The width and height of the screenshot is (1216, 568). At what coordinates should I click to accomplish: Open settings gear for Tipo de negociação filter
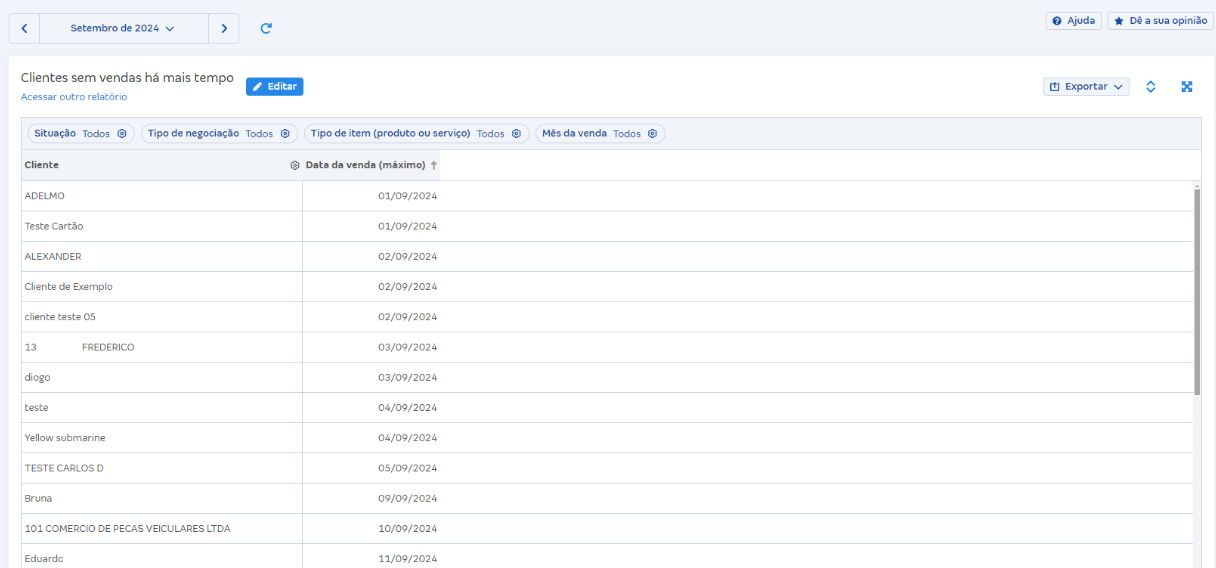point(285,134)
